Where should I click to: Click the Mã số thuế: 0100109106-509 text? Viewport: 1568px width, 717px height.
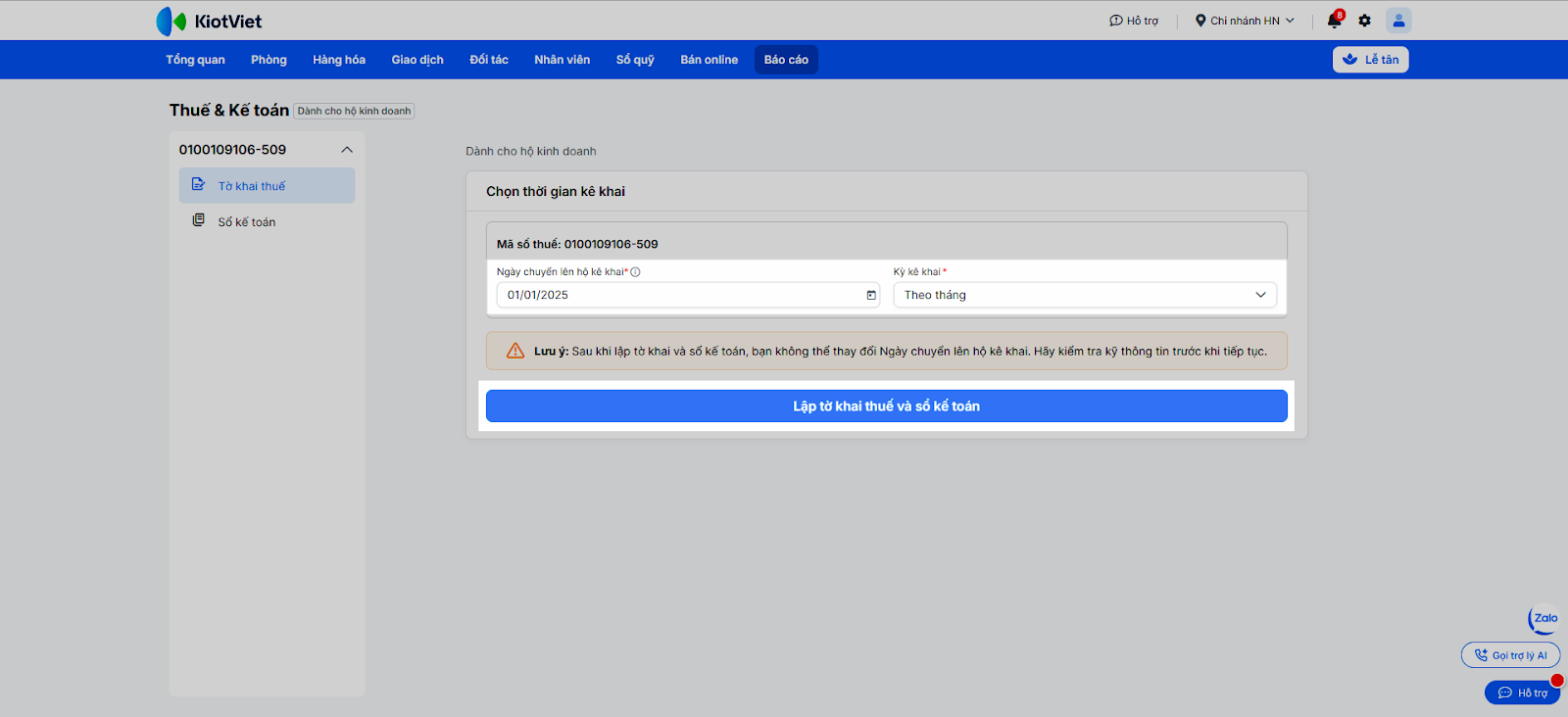coord(577,244)
